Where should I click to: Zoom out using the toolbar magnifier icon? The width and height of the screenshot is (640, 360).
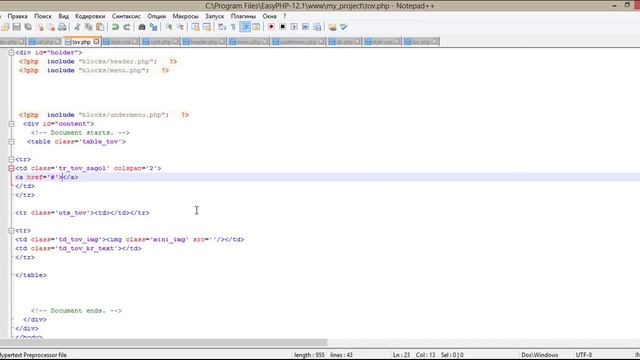click(x=180, y=27)
